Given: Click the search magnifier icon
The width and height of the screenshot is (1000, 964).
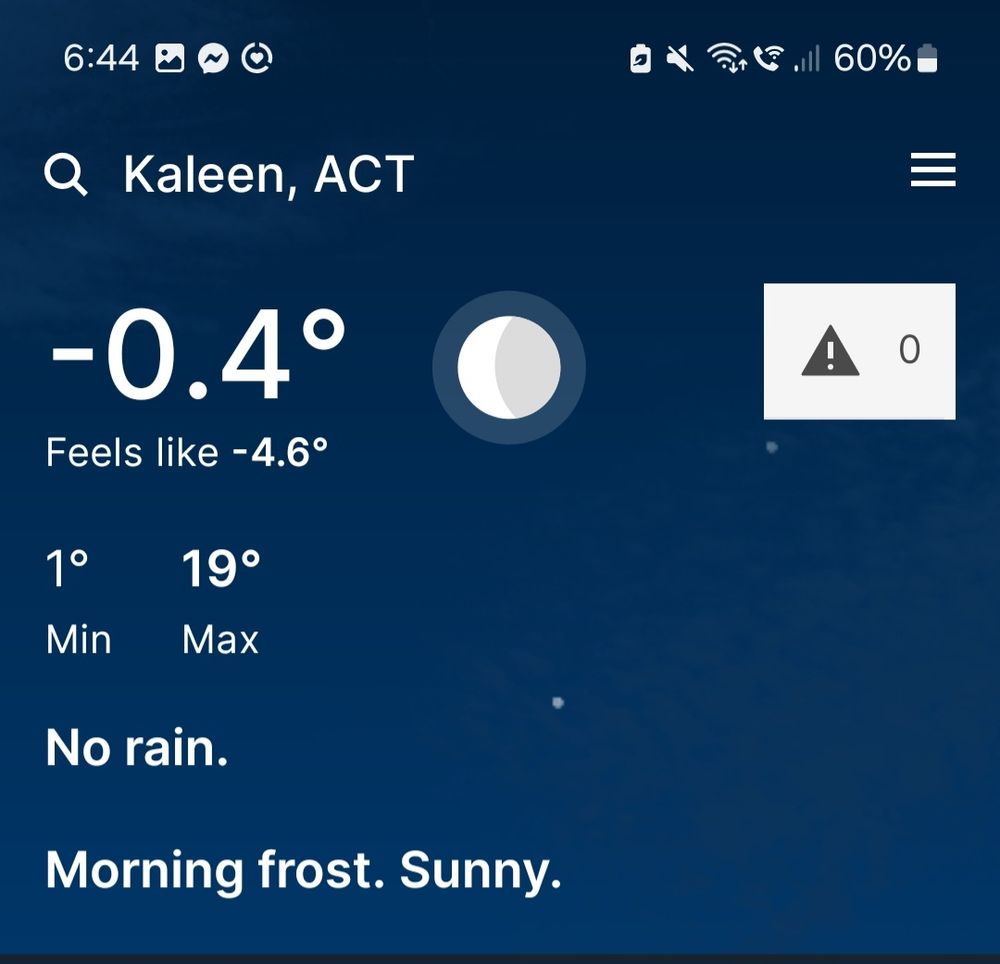Looking at the screenshot, I should pyautogui.click(x=66, y=176).
